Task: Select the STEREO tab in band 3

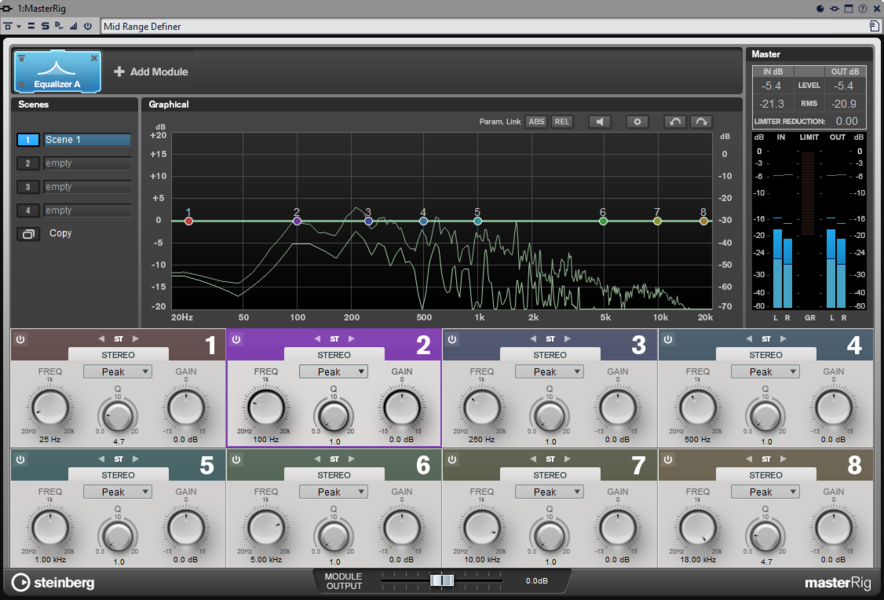Action: pyautogui.click(x=550, y=355)
